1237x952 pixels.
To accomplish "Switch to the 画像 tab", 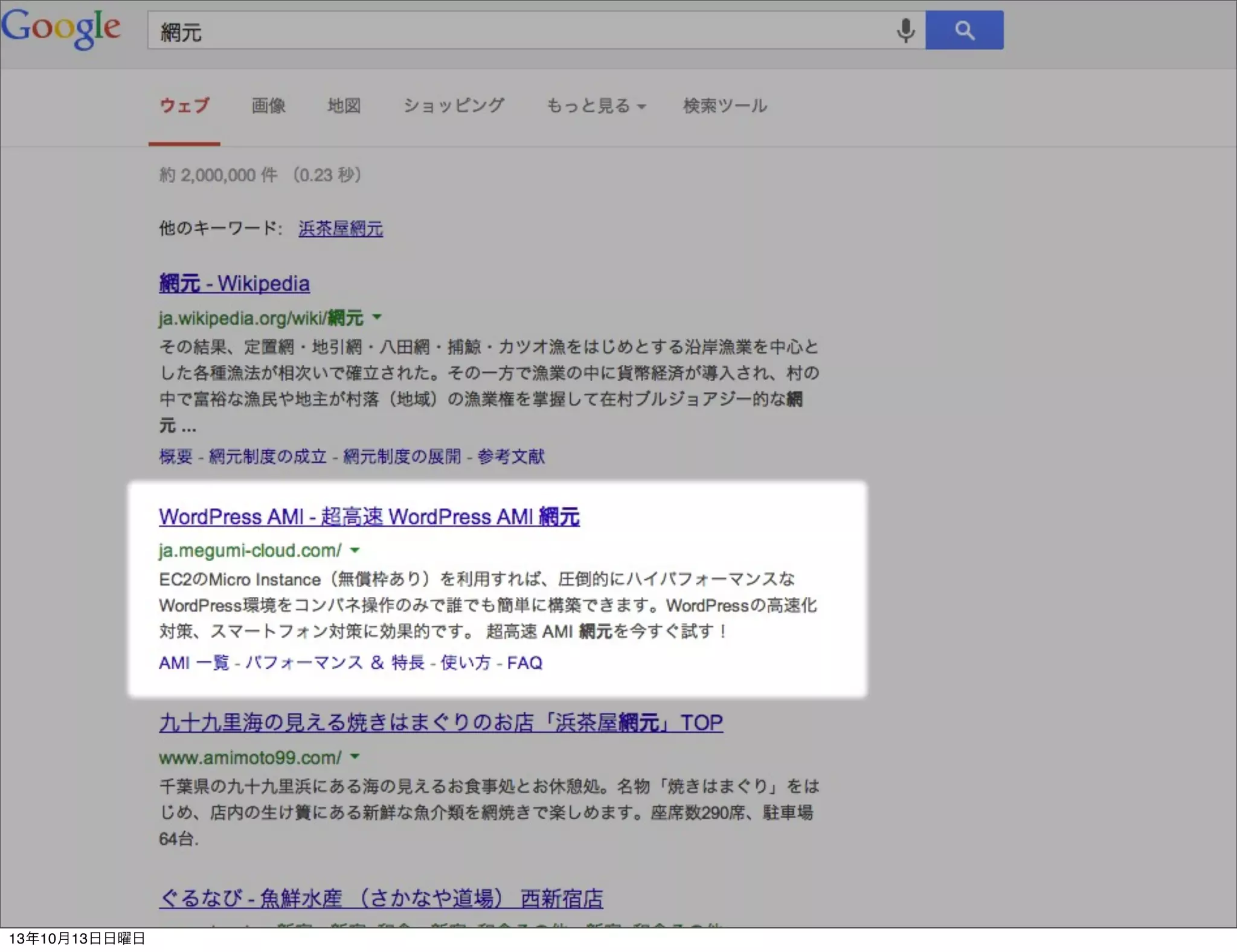I will 268,106.
